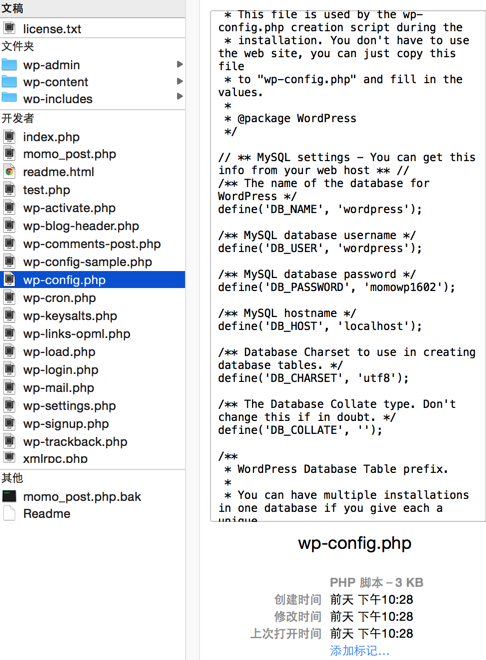Click the highlighted wp-config.php row

point(93,280)
